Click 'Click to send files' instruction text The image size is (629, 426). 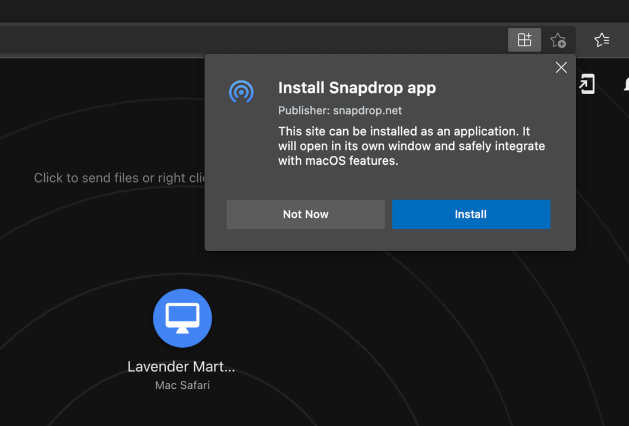click(x=120, y=178)
